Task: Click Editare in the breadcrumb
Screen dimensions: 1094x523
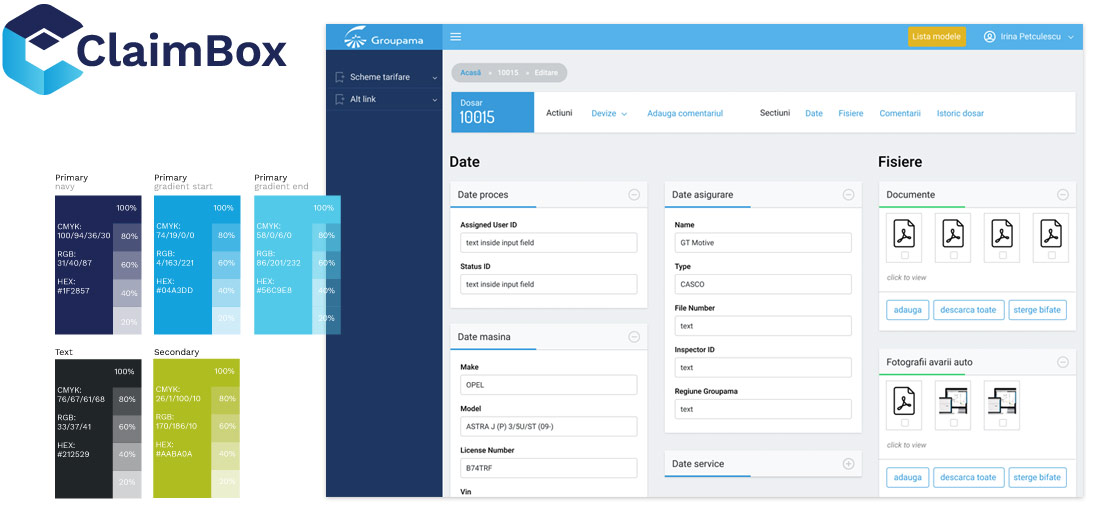Action: tap(546, 73)
